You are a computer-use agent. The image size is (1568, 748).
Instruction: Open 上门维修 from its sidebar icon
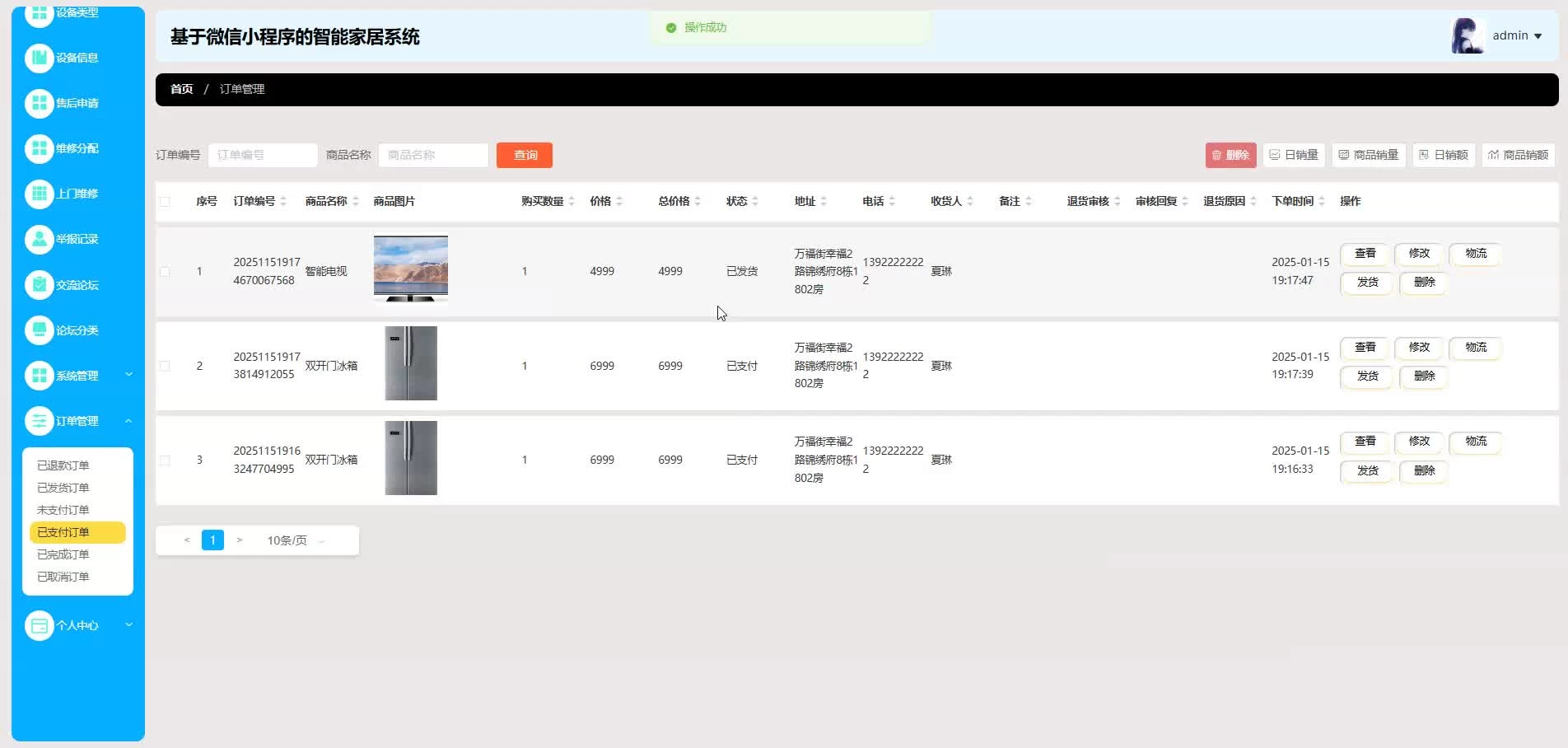pos(39,194)
